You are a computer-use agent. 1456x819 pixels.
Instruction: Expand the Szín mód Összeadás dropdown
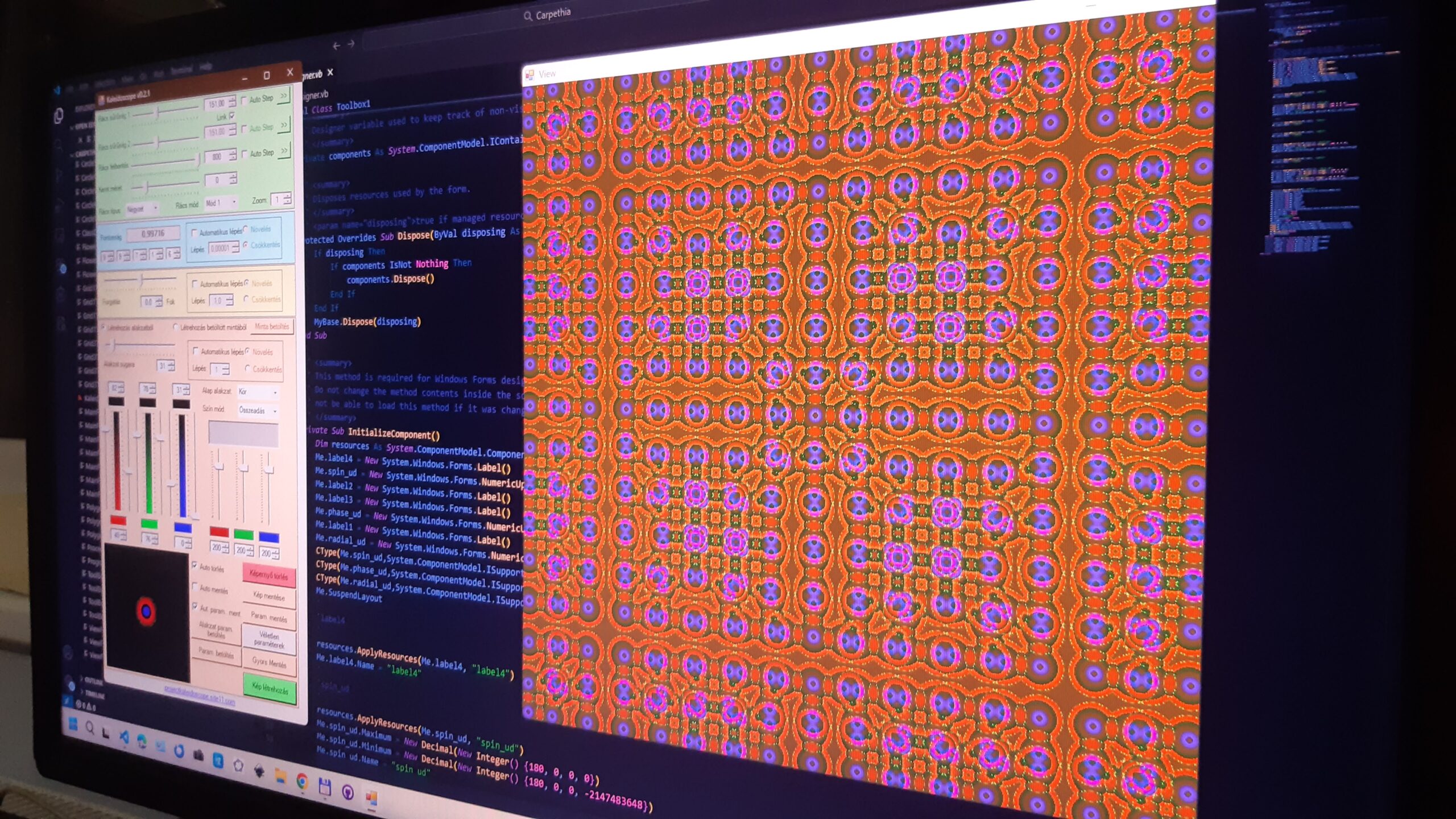258,411
